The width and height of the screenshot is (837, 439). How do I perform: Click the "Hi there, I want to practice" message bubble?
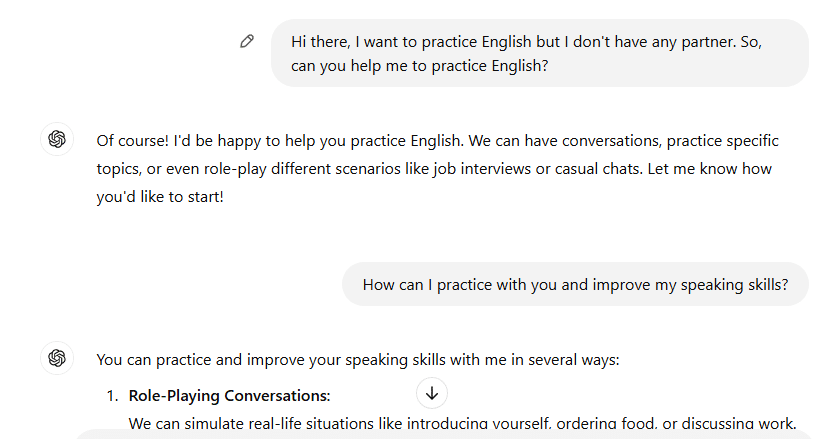click(539, 54)
